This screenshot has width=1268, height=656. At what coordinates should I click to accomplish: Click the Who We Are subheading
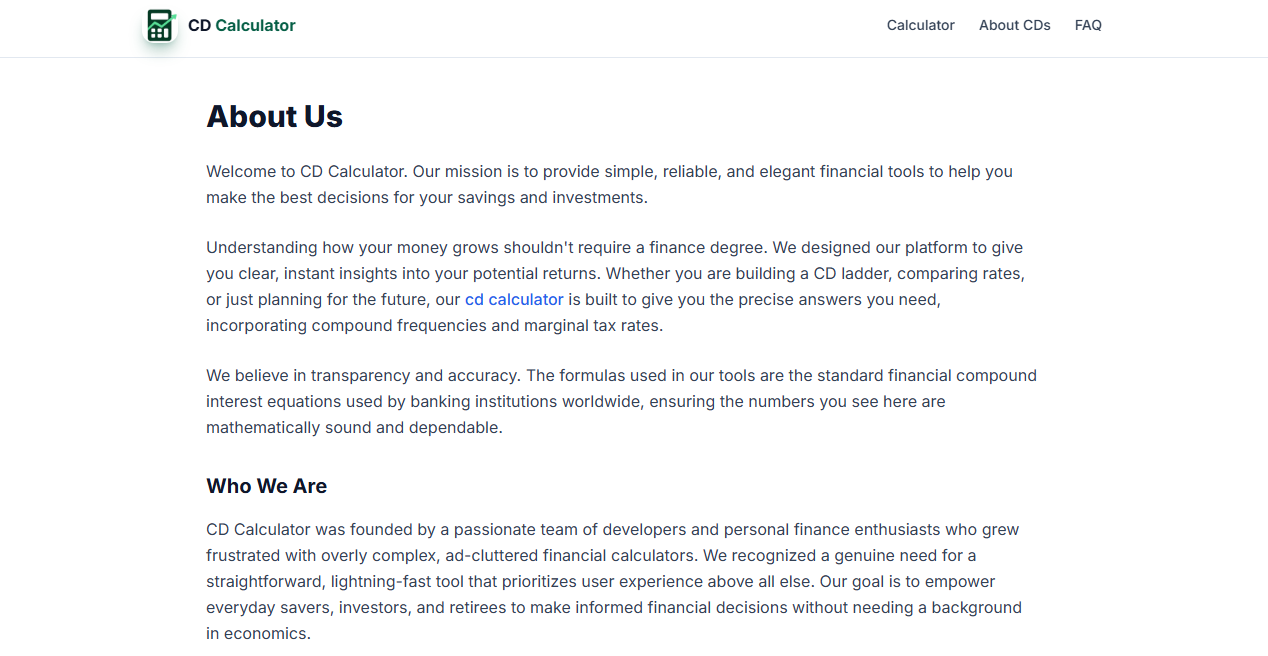(266, 486)
